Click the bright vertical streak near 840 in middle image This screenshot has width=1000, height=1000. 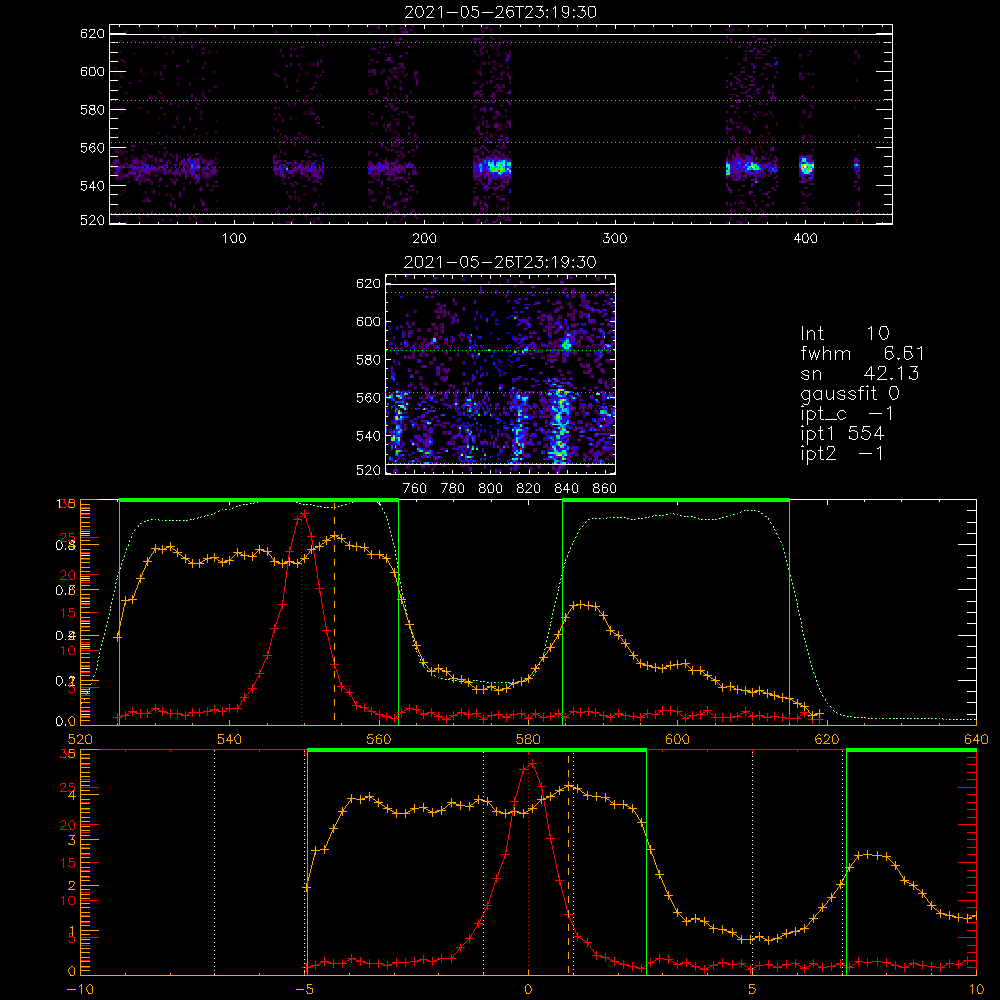[x=559, y=424]
